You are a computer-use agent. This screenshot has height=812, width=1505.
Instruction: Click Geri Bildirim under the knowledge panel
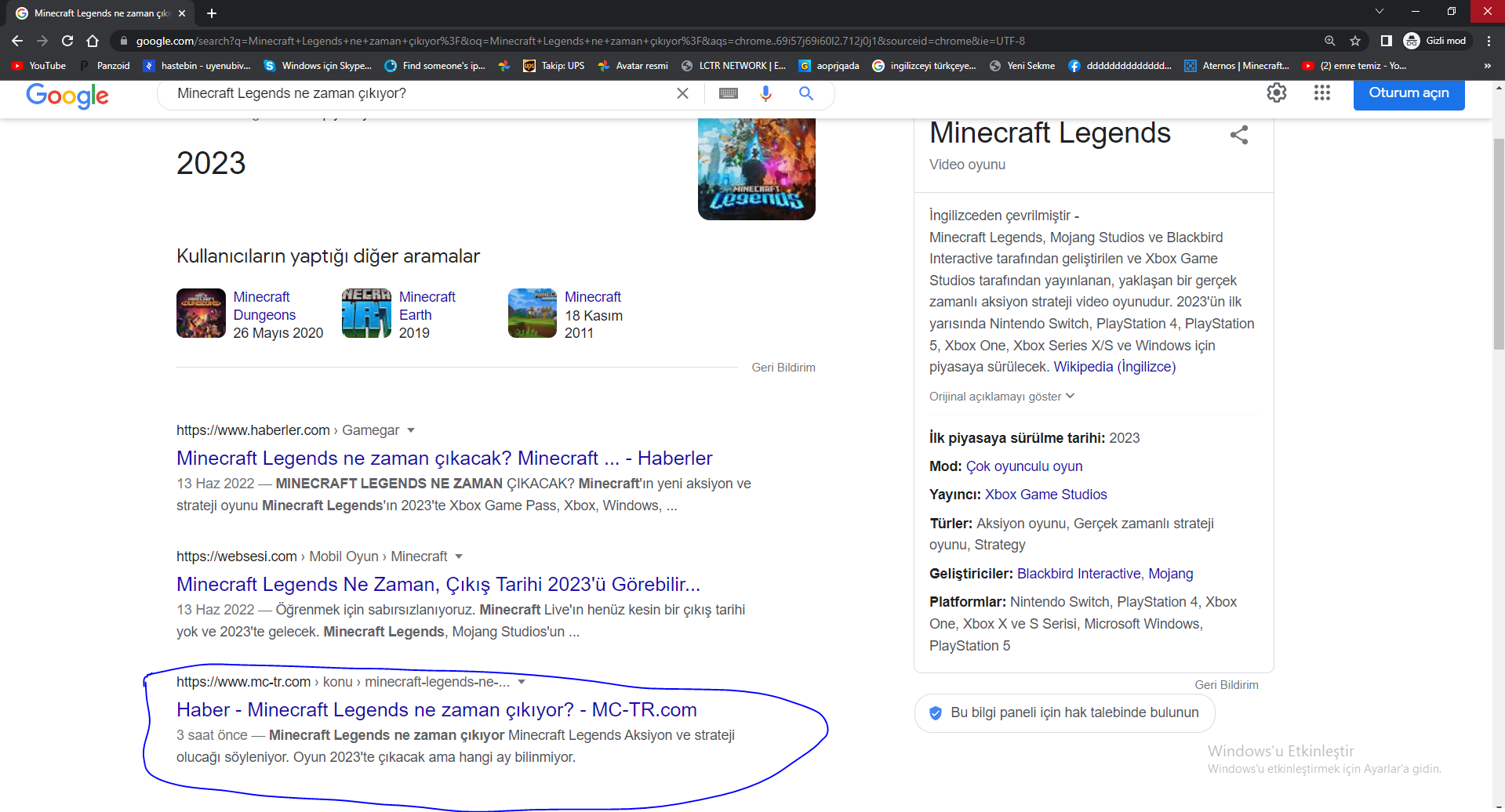coord(1226,685)
